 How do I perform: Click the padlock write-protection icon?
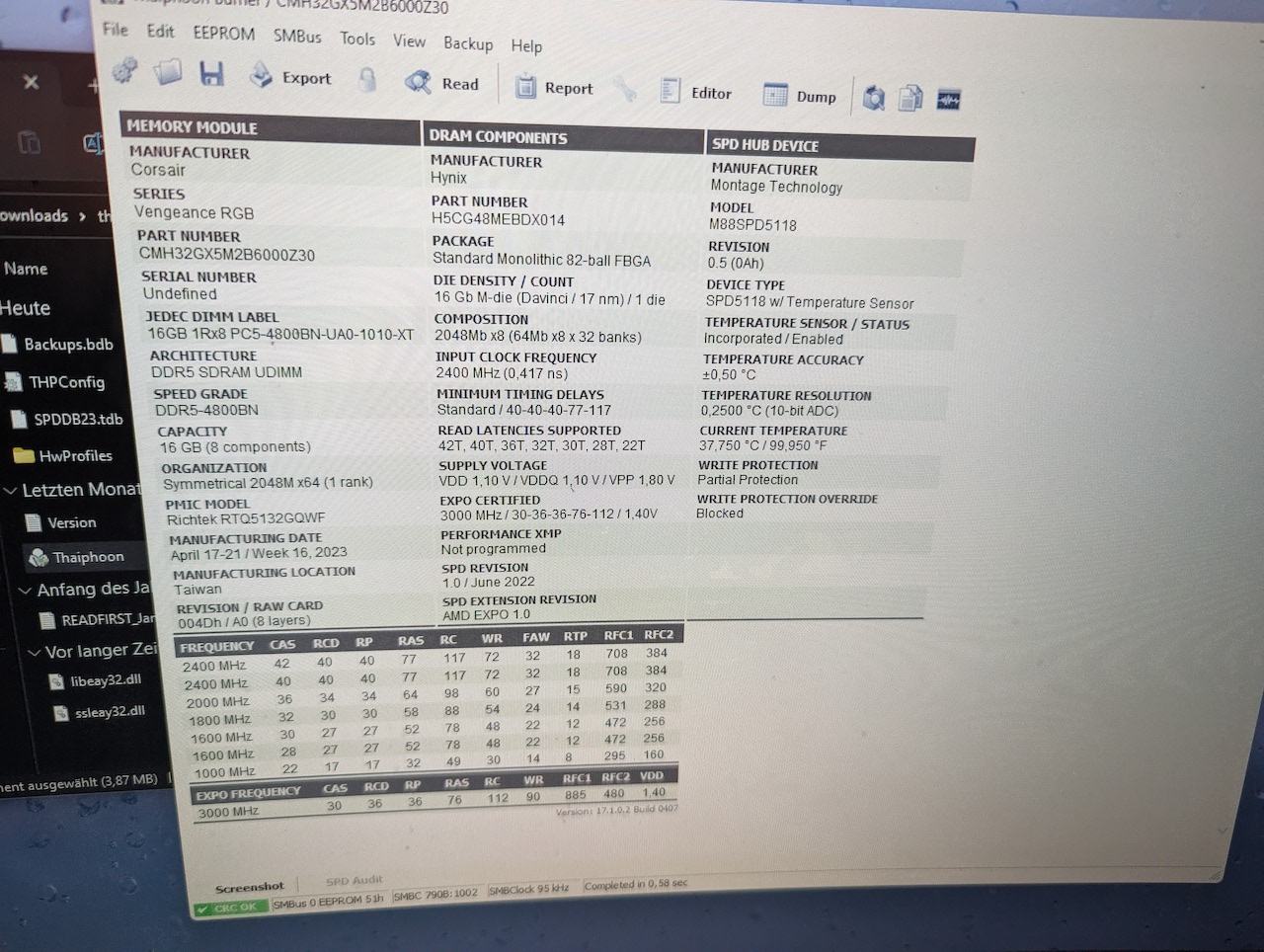367,80
